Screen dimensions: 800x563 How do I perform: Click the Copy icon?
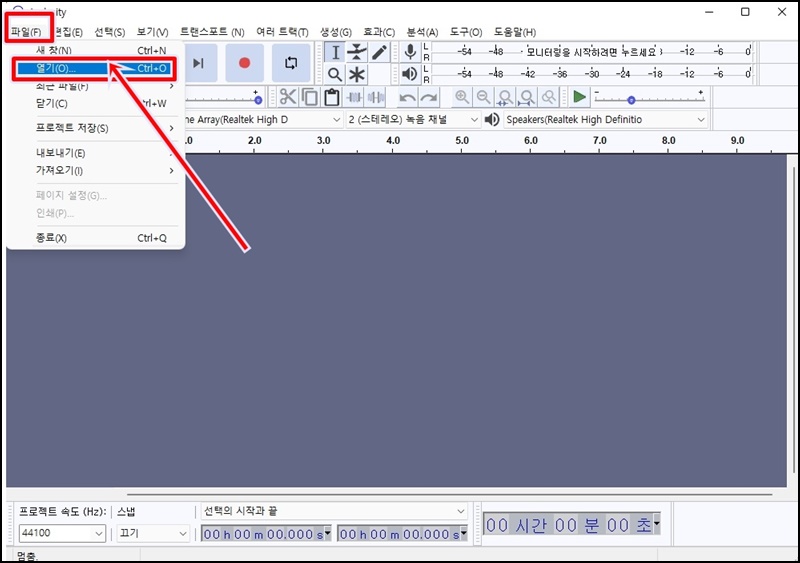pyautogui.click(x=310, y=97)
